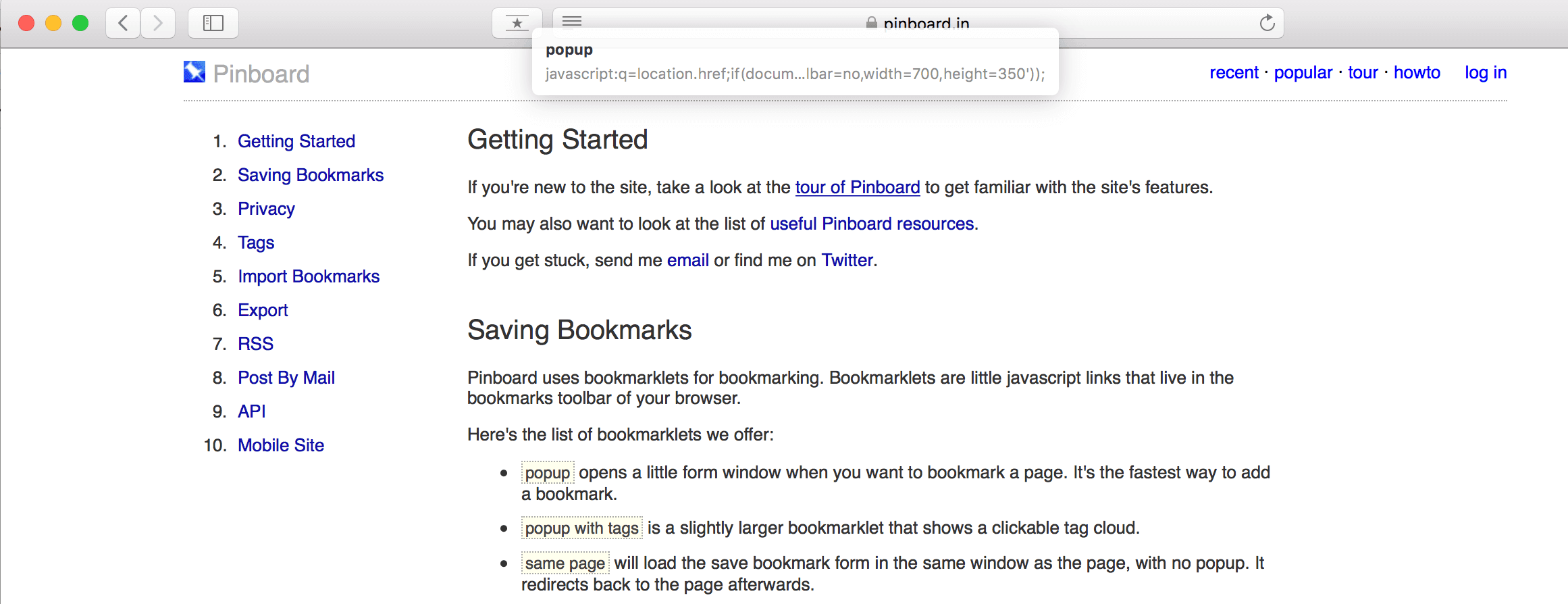This screenshot has width=1568, height=604.
Task: Click the star bookmark button in toolbar
Action: (517, 24)
